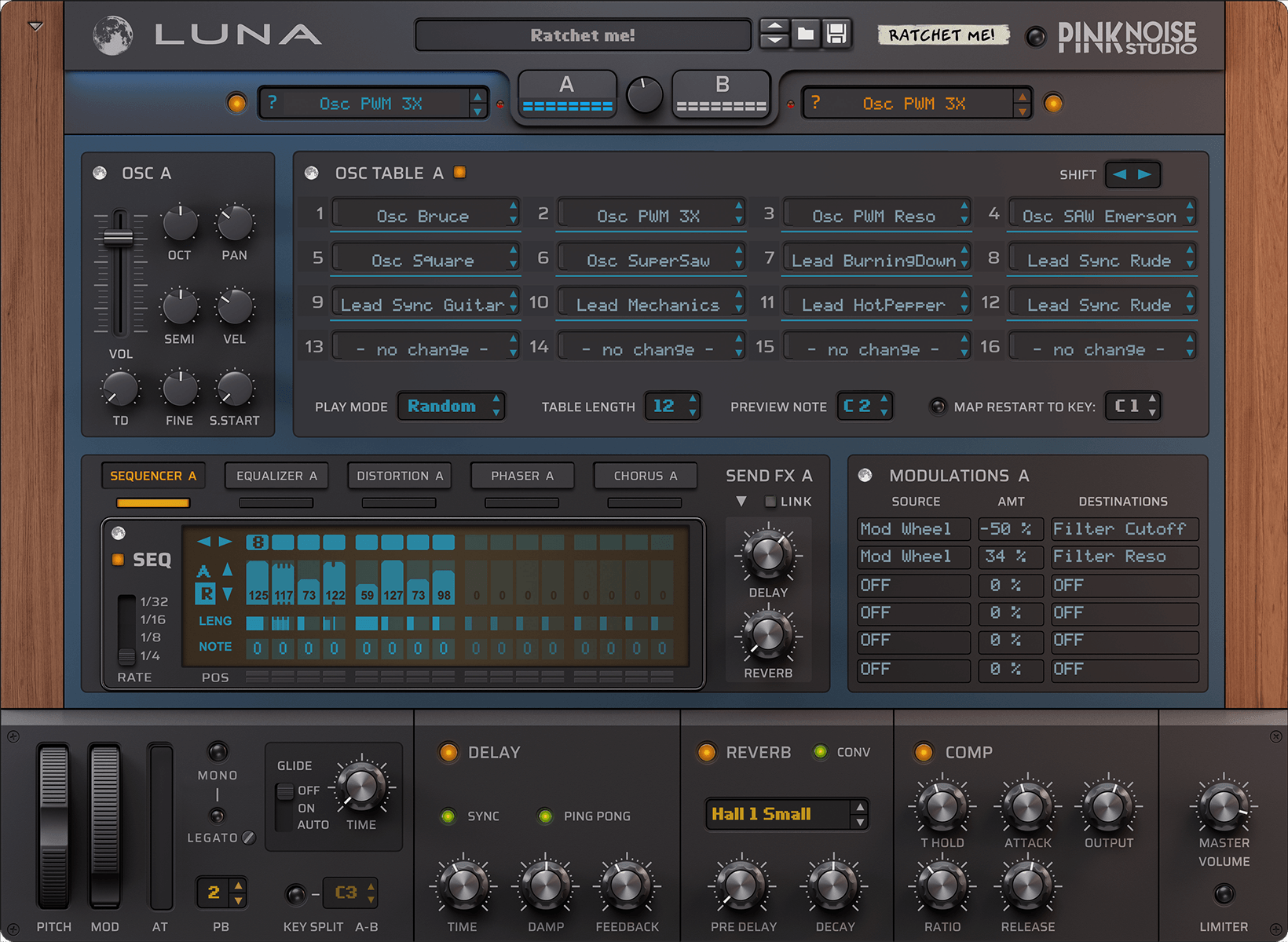The image size is (1288, 942).
Task: Click the Filter Cutoff modulation destination field
Action: tap(1124, 529)
